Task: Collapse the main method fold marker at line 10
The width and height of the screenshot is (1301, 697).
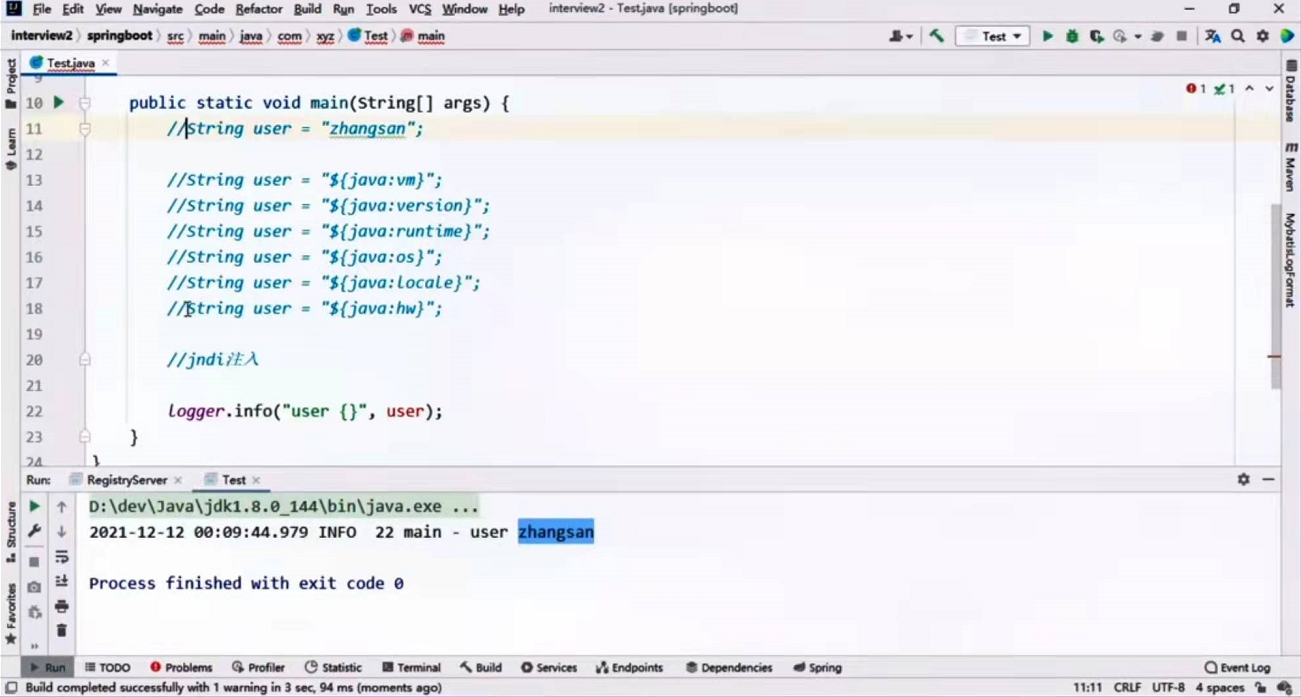Action: click(x=85, y=103)
